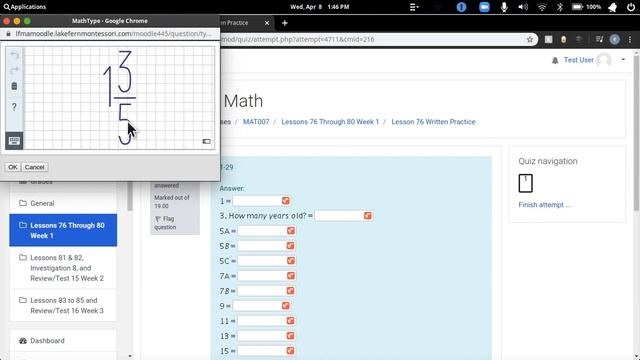Clear handwriting with the trash icon
Screen dimensions: 640x360
pos(14,86)
